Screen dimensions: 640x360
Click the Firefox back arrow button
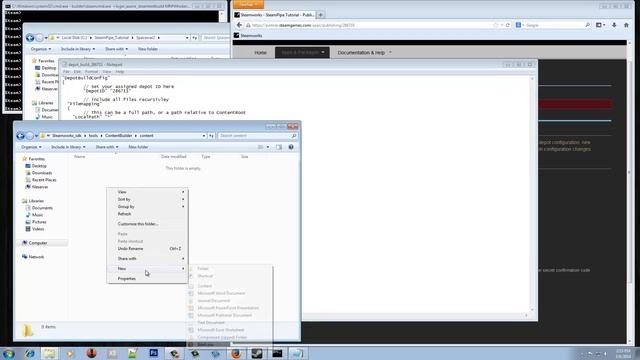pos(240,25)
